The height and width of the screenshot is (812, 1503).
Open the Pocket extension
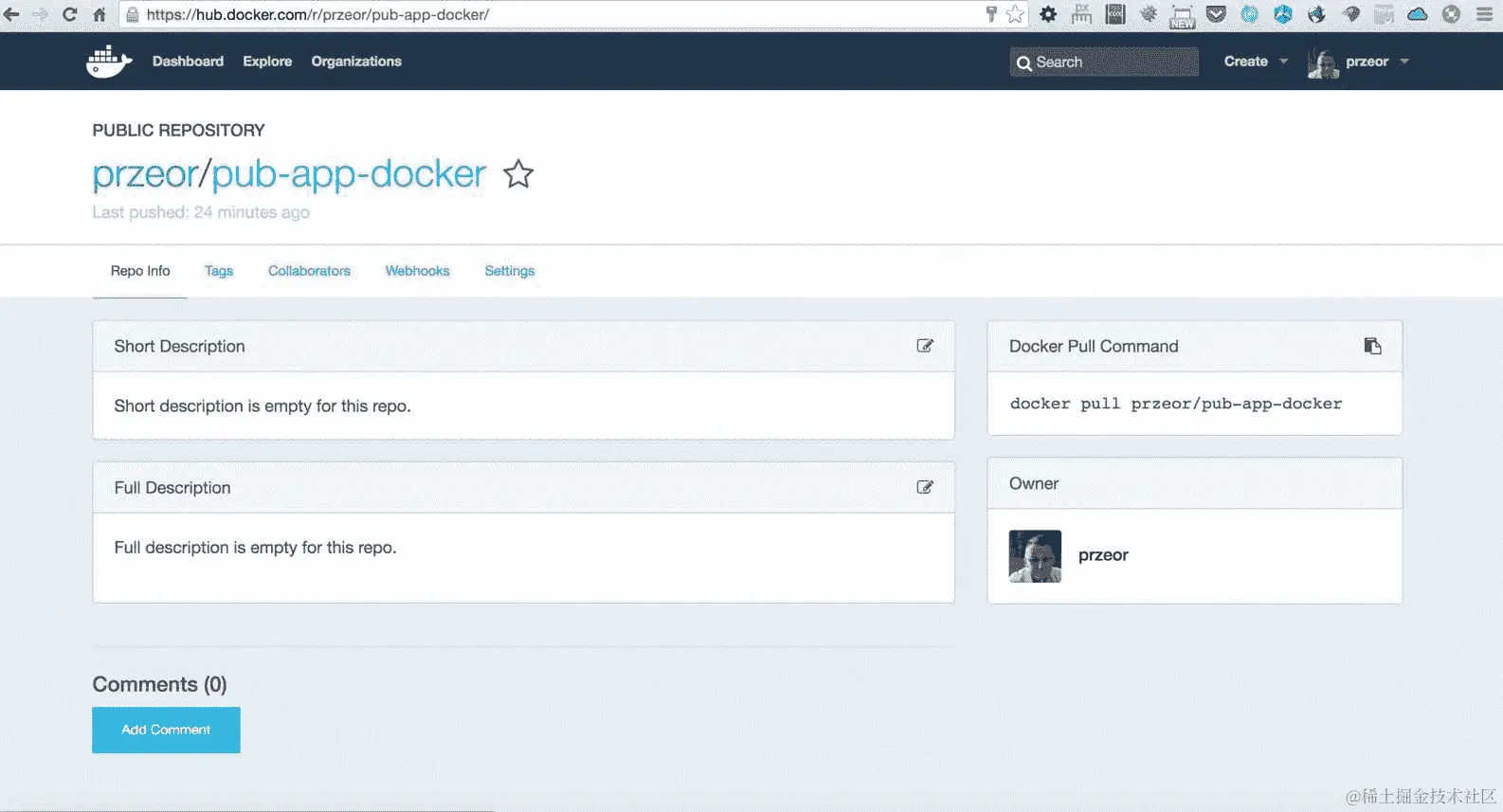pos(1216,14)
